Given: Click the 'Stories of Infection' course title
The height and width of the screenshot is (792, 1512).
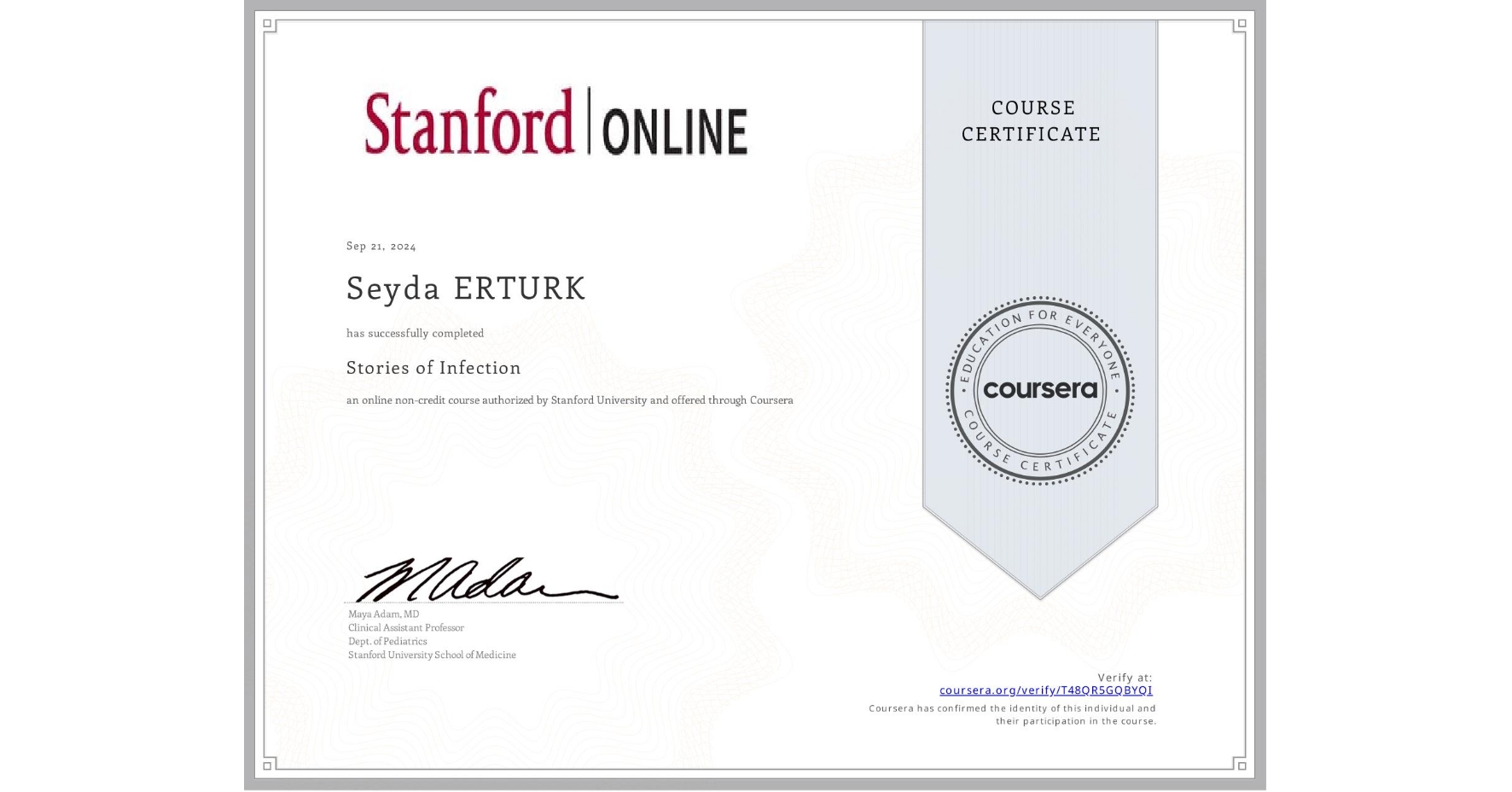Looking at the screenshot, I should tap(435, 368).
